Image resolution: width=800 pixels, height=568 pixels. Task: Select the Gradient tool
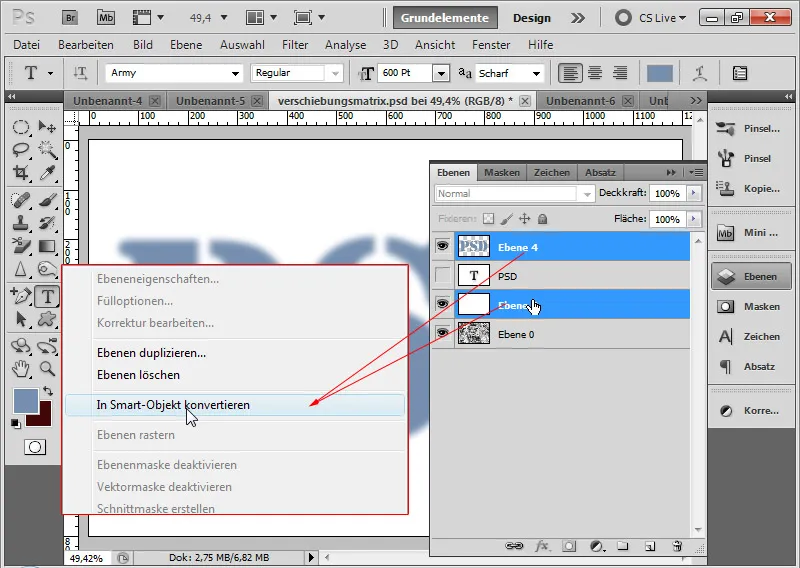click(47, 246)
